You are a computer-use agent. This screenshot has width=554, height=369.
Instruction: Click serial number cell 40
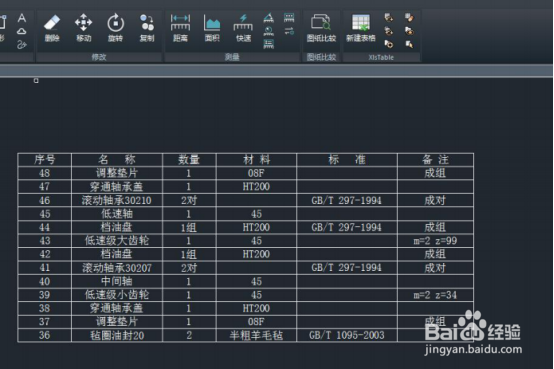coord(45,281)
